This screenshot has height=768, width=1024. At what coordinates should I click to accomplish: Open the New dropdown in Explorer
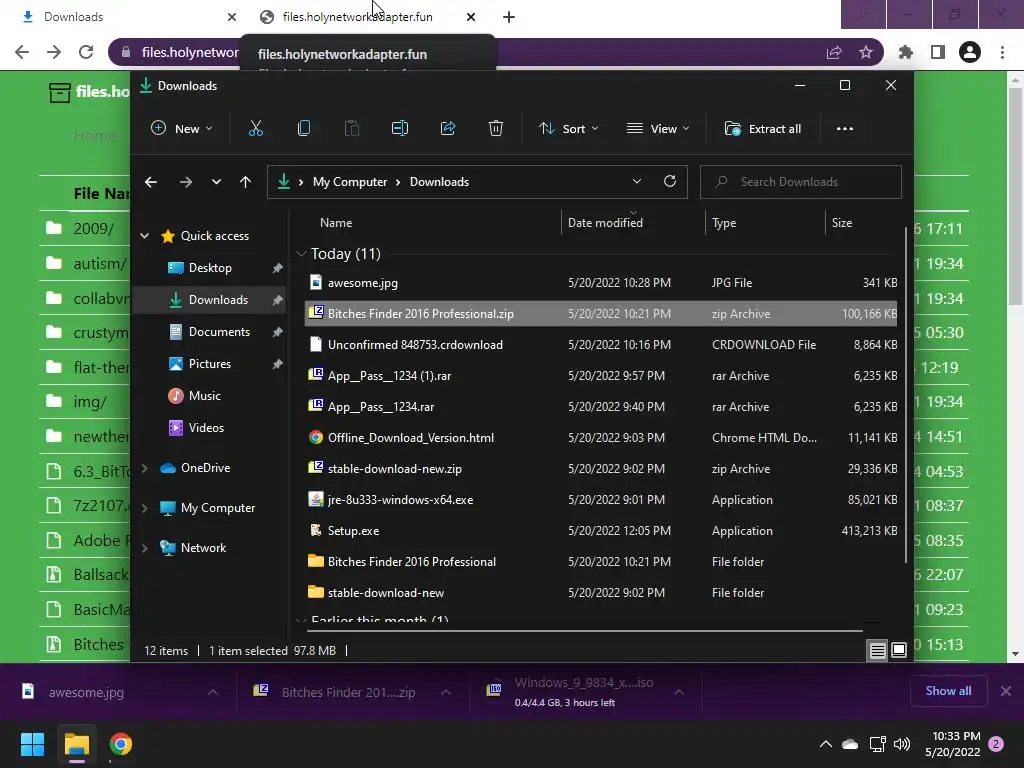181,129
